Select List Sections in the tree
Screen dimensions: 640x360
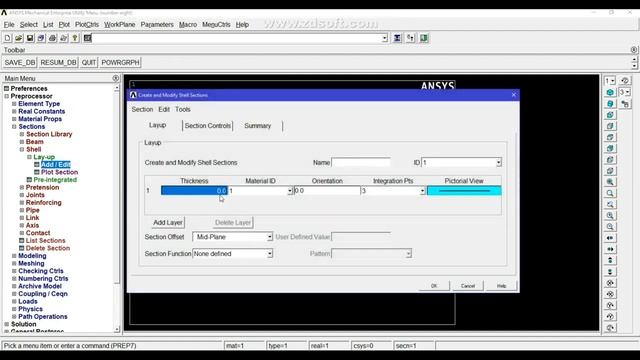click(x=45, y=240)
